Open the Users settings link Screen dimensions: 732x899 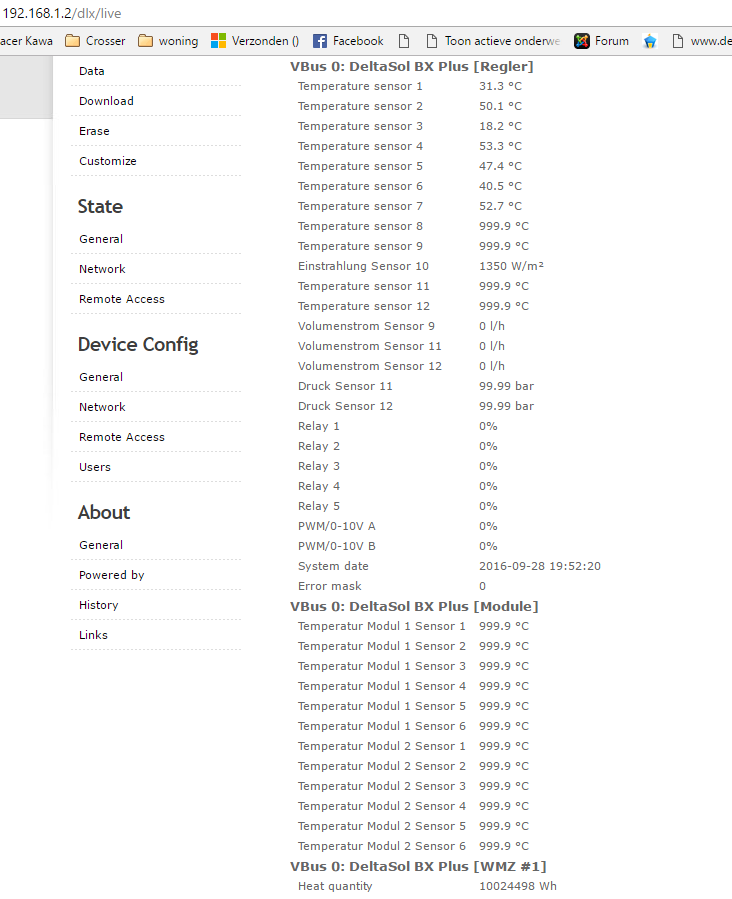coord(95,467)
